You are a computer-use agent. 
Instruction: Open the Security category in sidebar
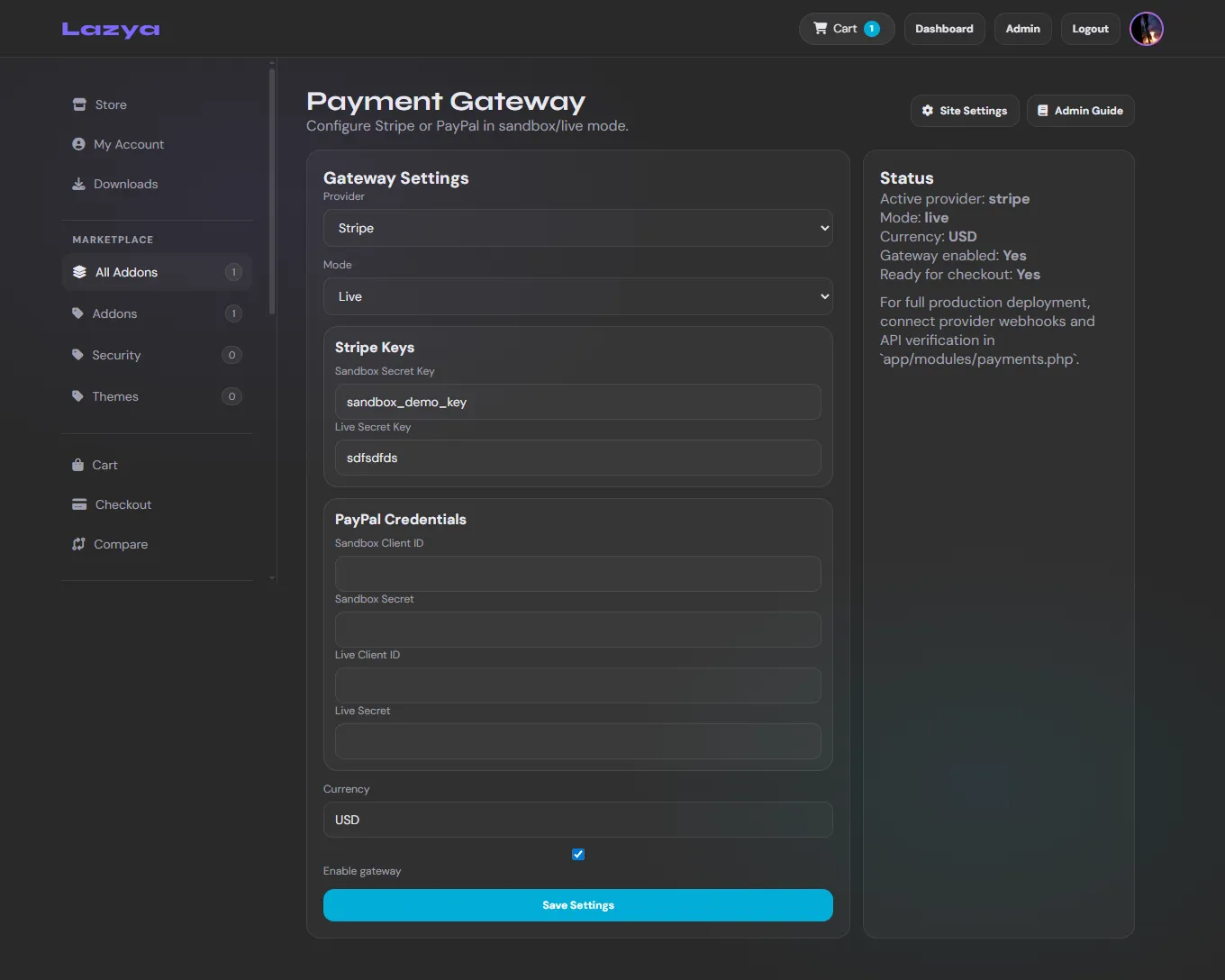[x=157, y=355]
